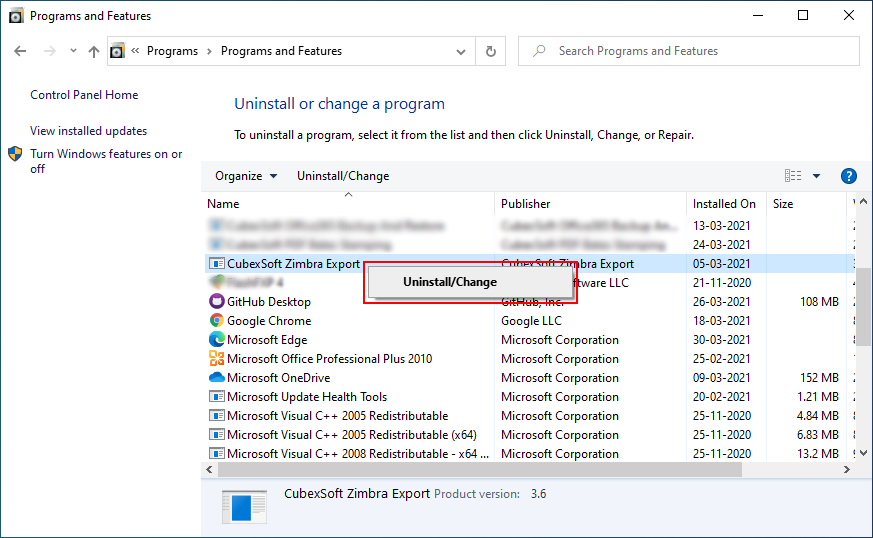873x538 pixels.
Task: Select the Microsoft Office Professional Plus icon
Action: coord(217,358)
